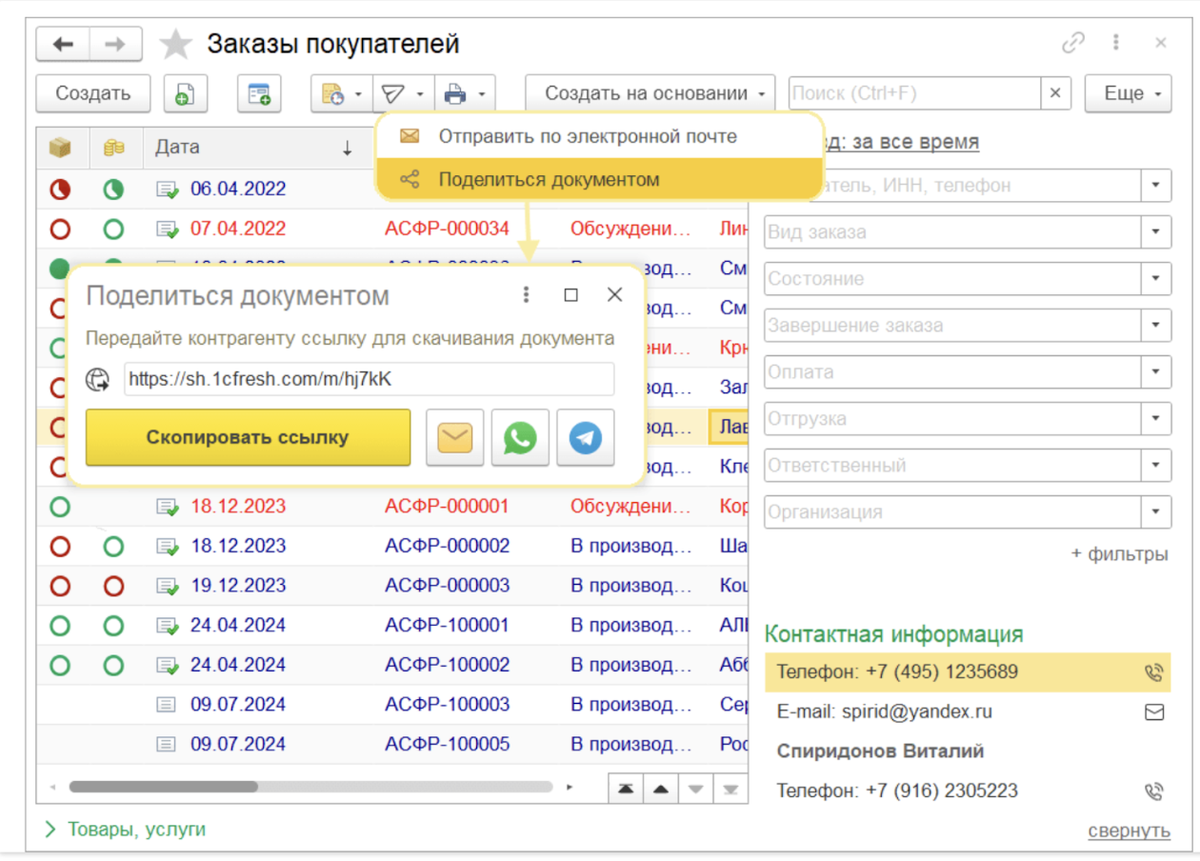
Task: Select order number АСФР-100003
Action: coord(447,704)
